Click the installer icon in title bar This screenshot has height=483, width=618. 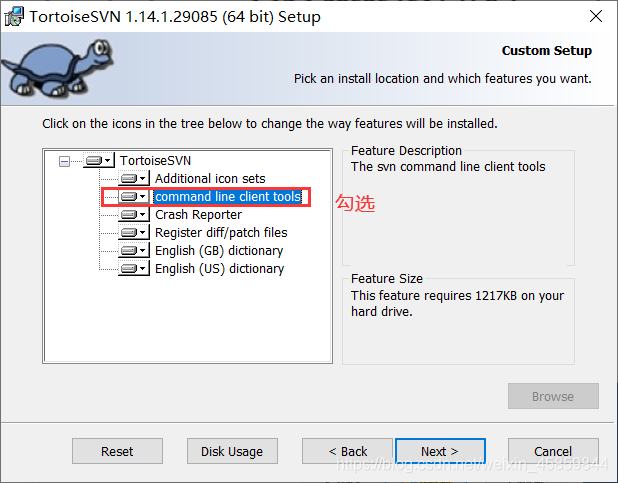(x=14, y=17)
